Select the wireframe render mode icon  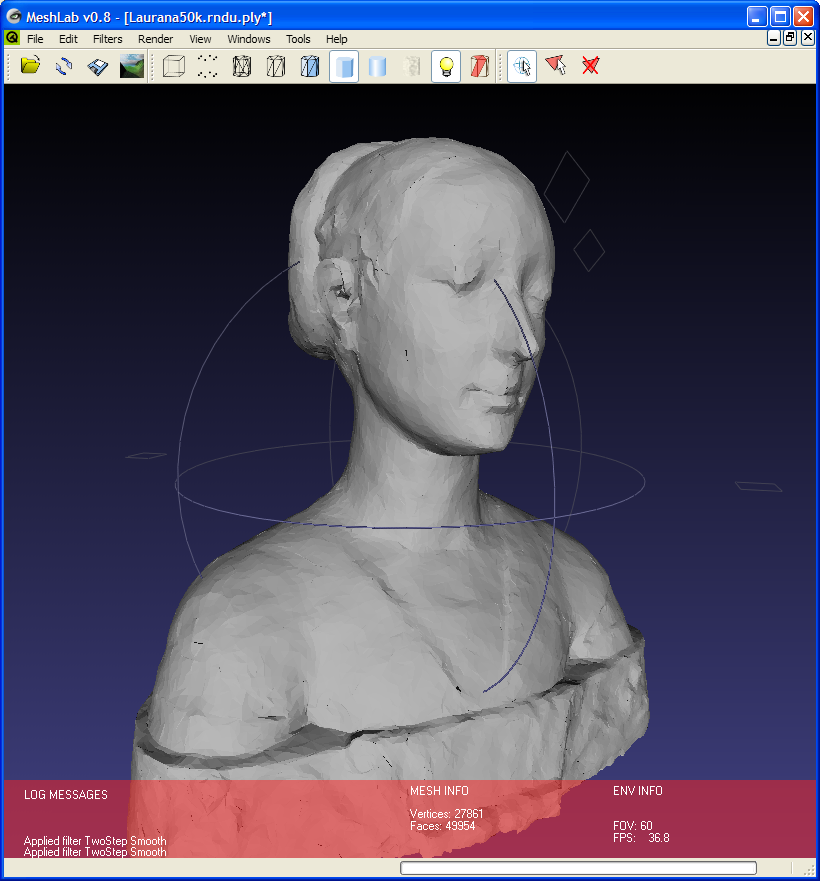pos(242,67)
